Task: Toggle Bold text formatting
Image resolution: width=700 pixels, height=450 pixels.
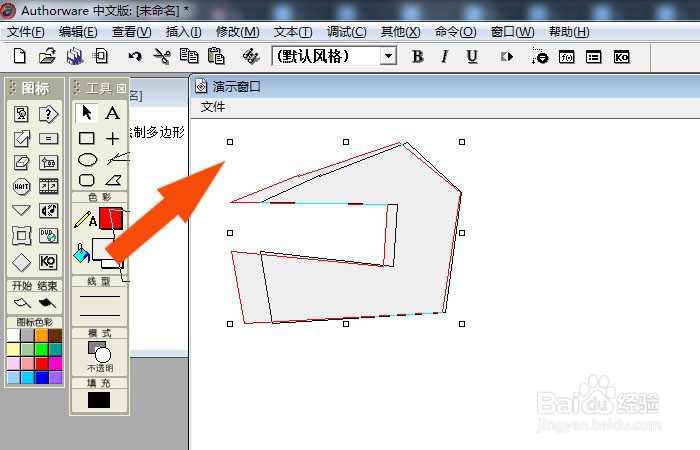Action: tap(418, 57)
